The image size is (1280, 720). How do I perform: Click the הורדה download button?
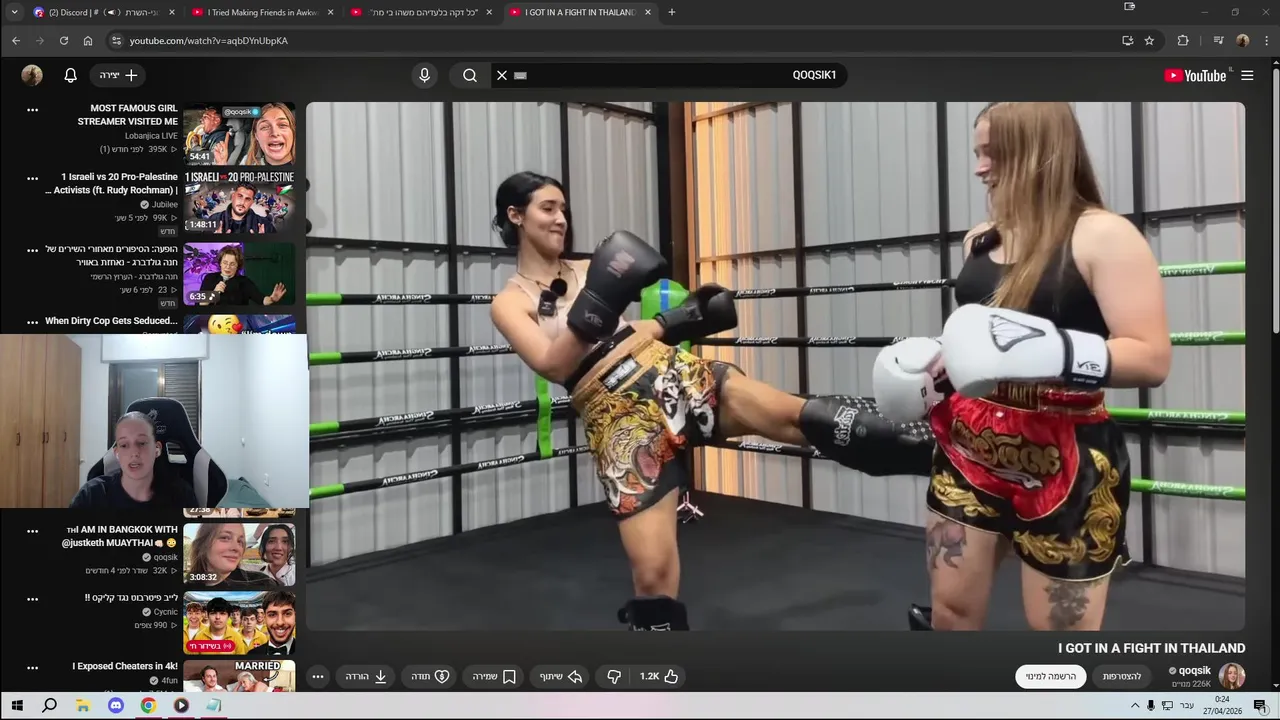pos(366,676)
